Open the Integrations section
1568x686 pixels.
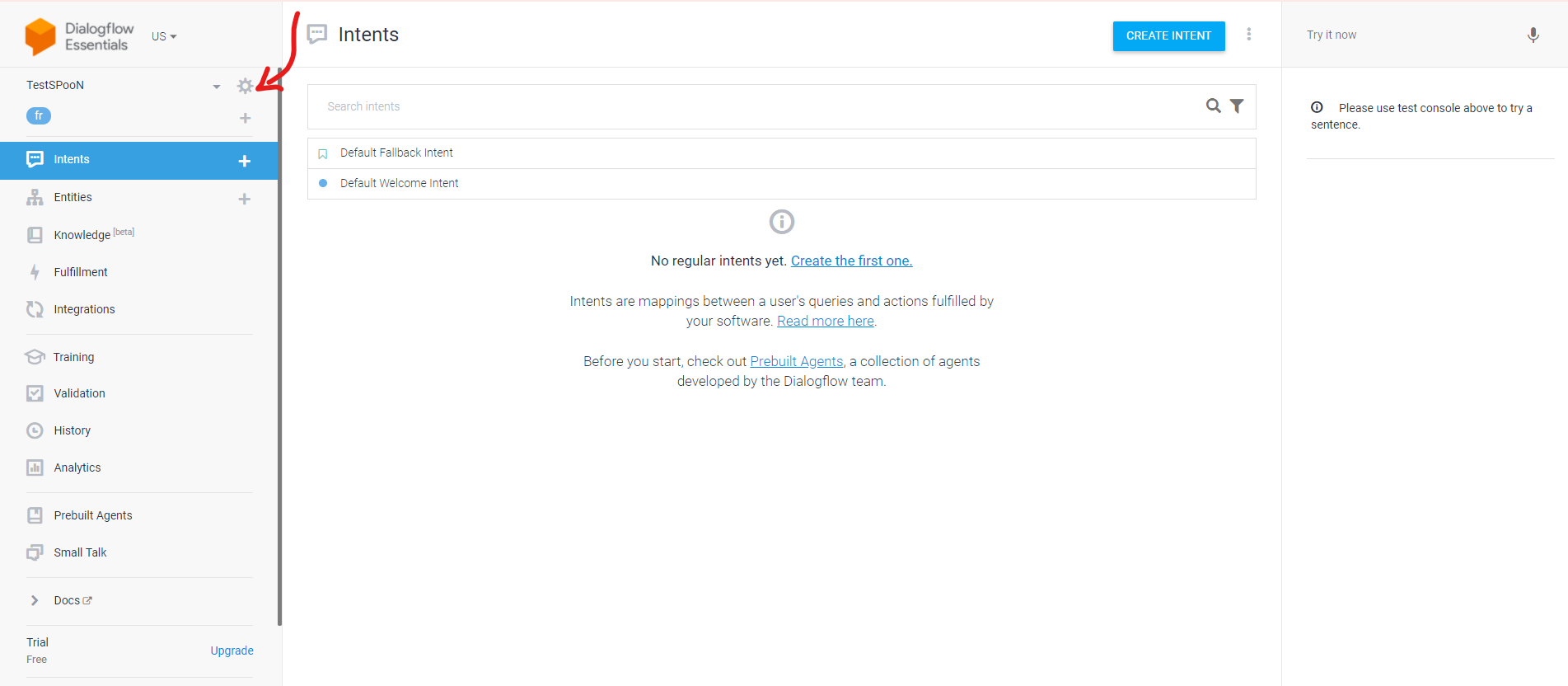tap(84, 309)
